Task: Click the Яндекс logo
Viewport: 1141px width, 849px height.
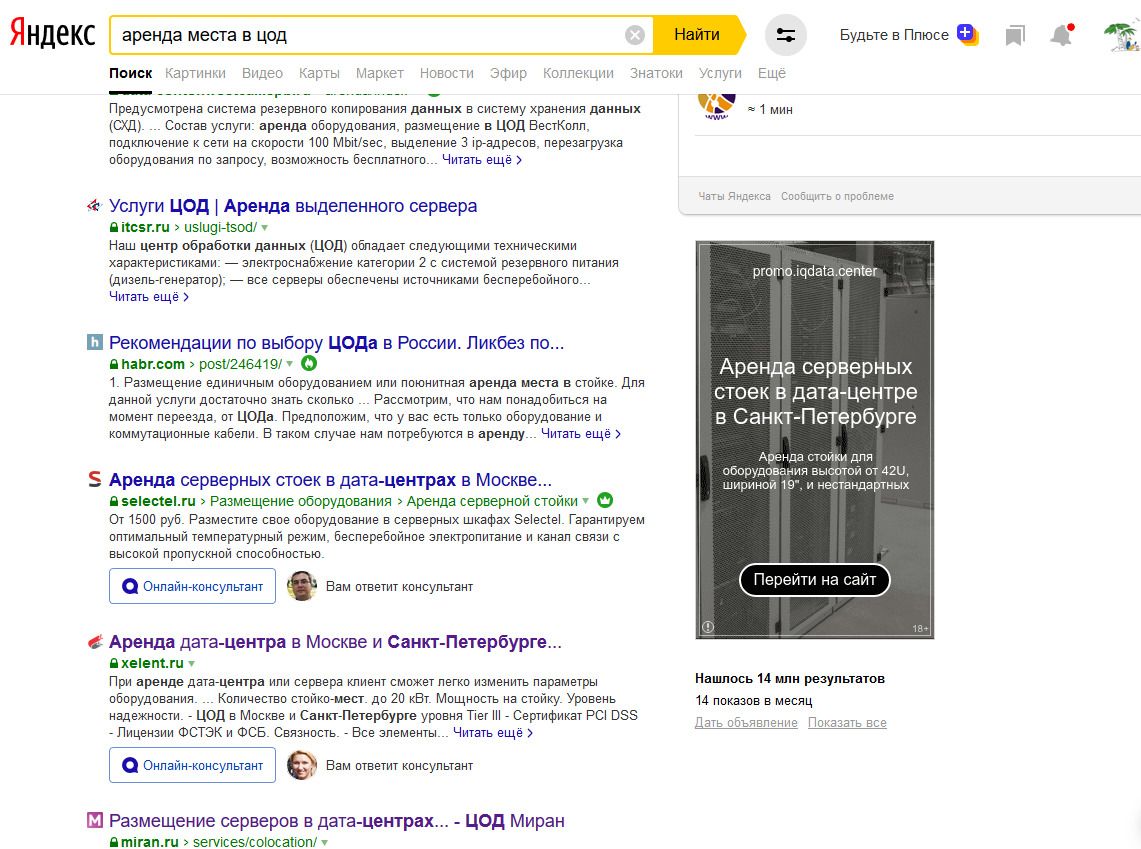Action: [52, 34]
